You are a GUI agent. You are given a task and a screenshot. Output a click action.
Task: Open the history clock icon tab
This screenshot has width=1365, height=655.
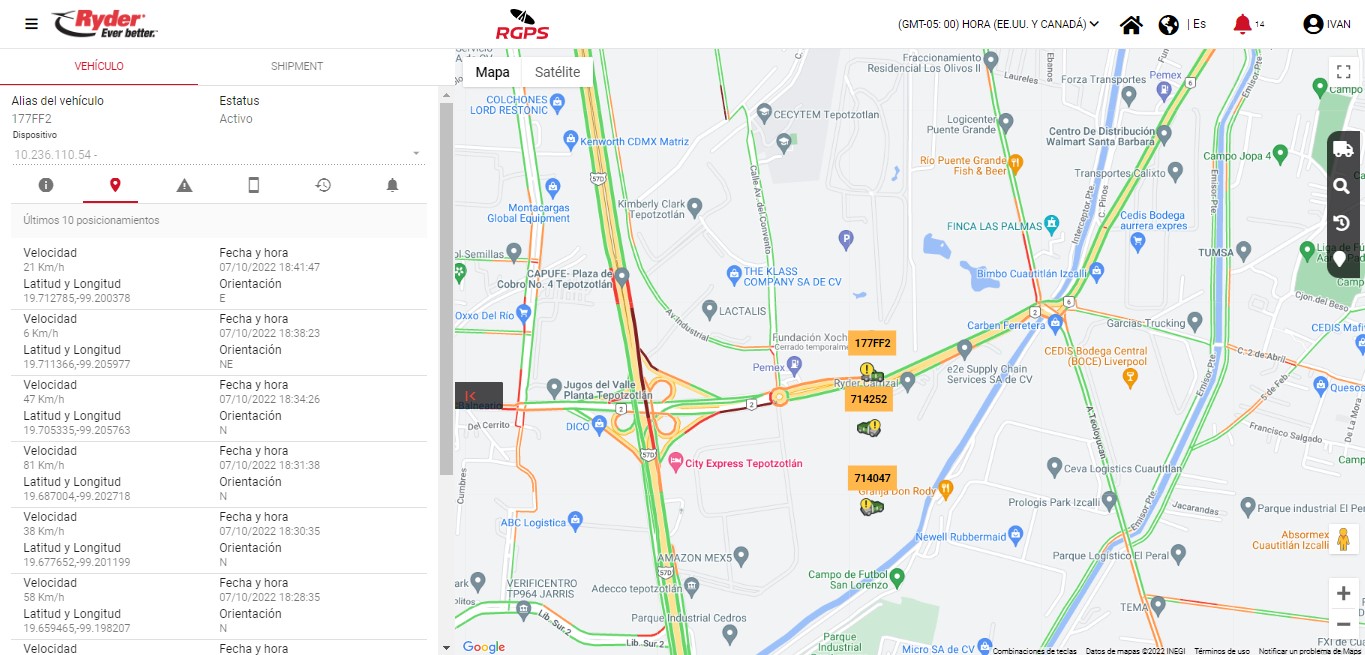(323, 185)
